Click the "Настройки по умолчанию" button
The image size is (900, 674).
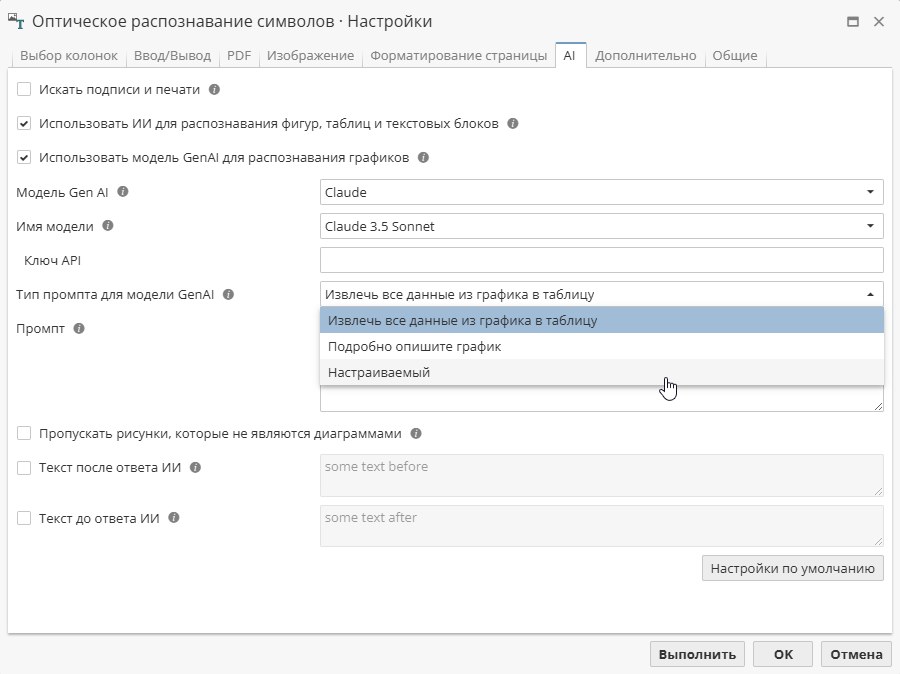coord(792,567)
